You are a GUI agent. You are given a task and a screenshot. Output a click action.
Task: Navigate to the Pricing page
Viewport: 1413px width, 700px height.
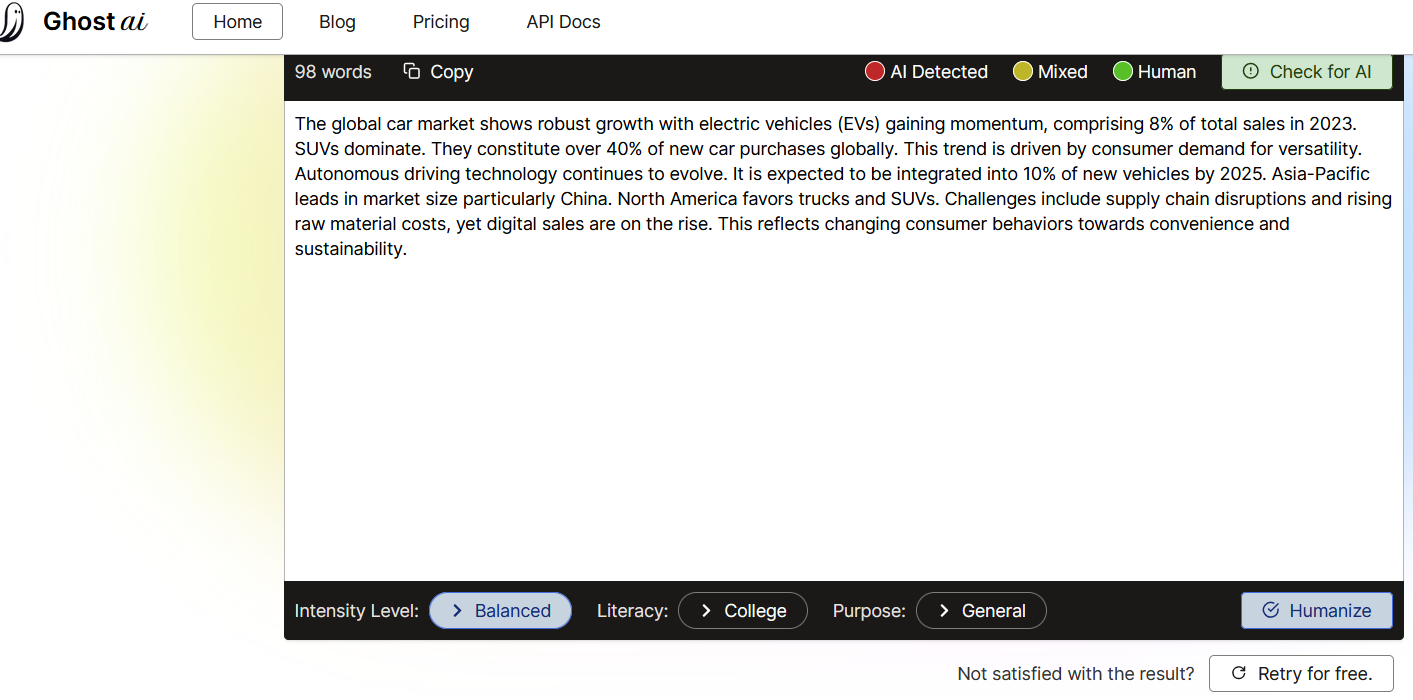pyautogui.click(x=441, y=22)
